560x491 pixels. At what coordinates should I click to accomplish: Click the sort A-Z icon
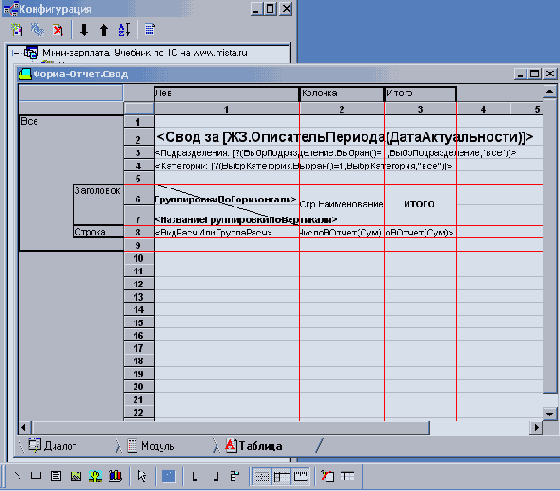point(124,30)
